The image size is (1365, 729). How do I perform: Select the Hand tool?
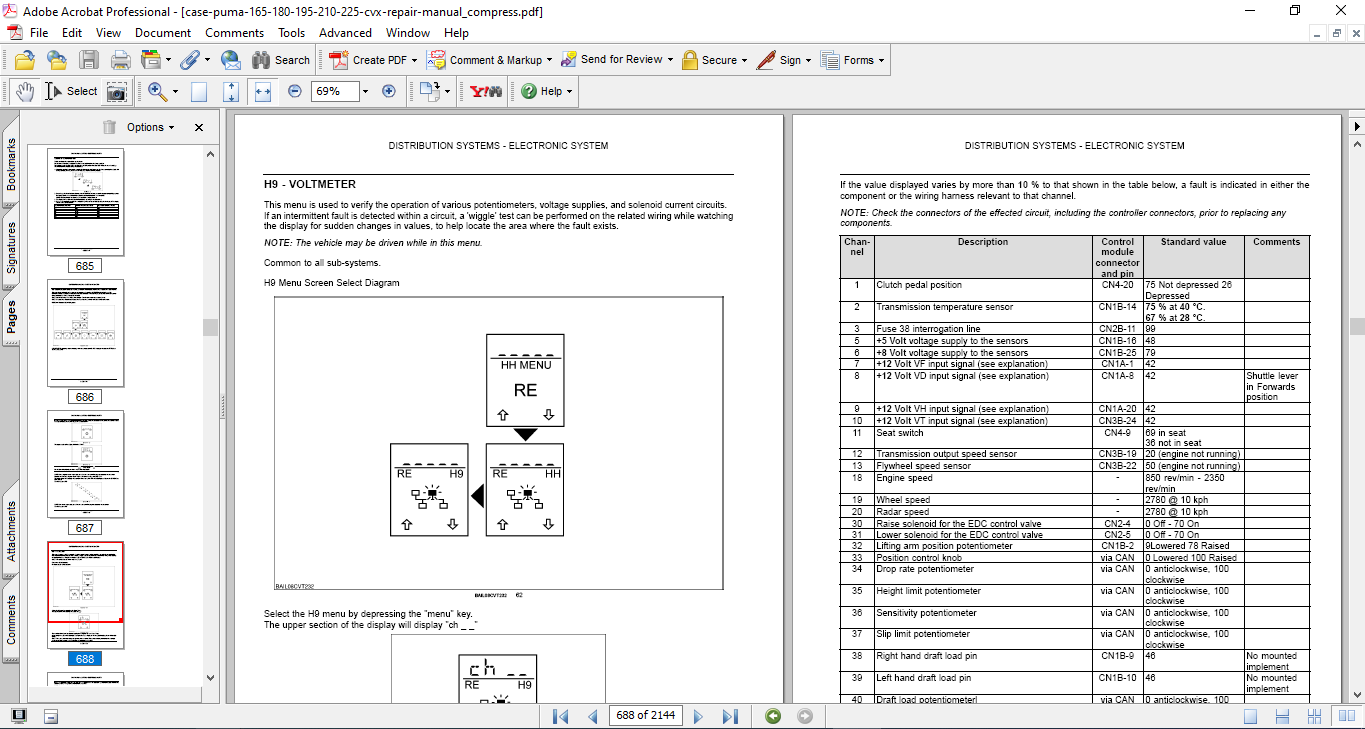click(x=25, y=91)
